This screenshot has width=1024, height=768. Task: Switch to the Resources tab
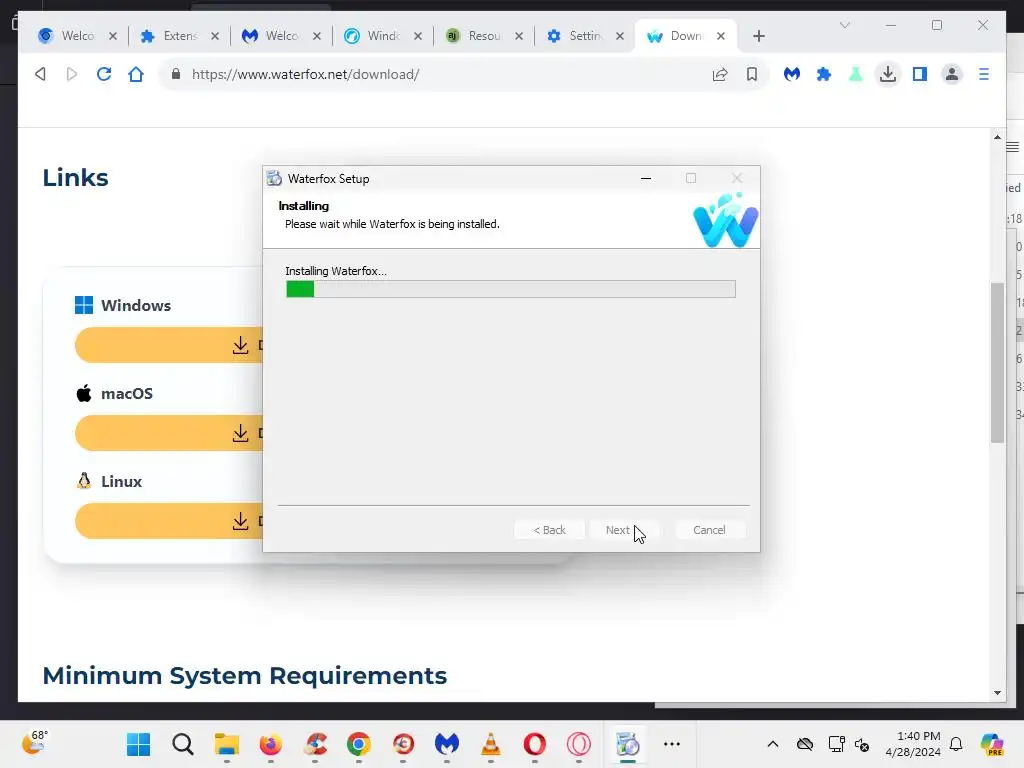[x=484, y=36]
